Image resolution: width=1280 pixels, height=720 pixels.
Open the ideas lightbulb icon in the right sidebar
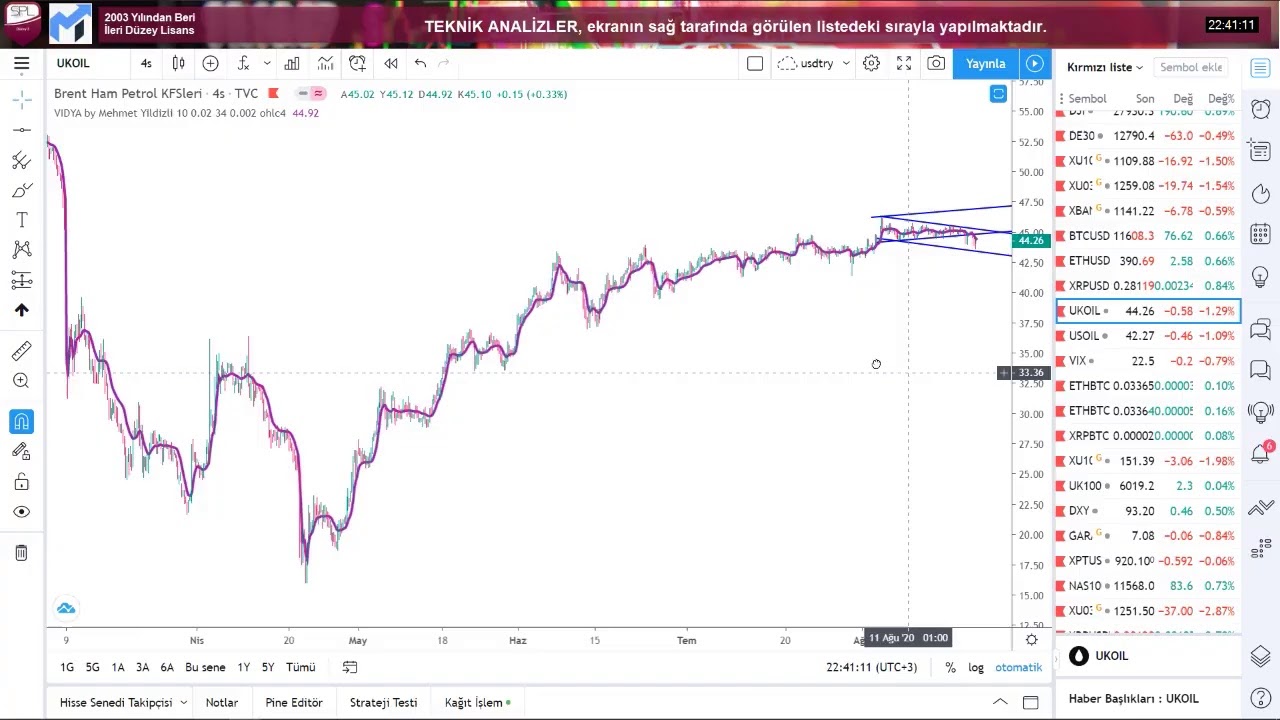click(x=1260, y=277)
